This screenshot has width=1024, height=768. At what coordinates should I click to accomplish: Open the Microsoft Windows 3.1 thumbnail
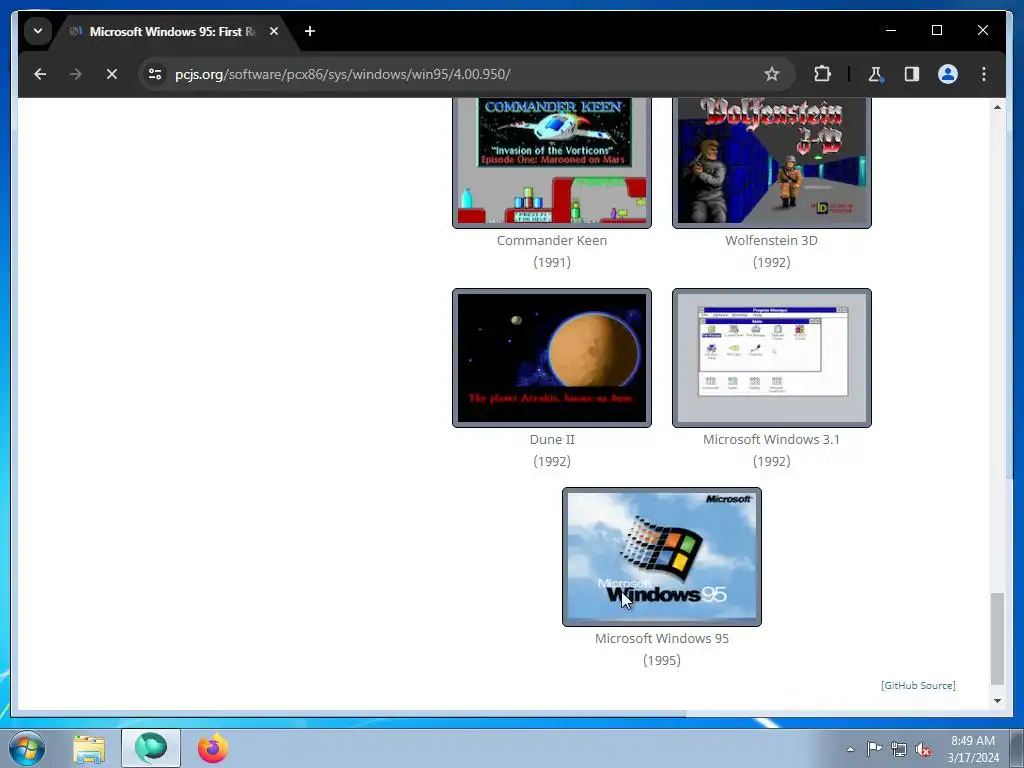[771, 358]
